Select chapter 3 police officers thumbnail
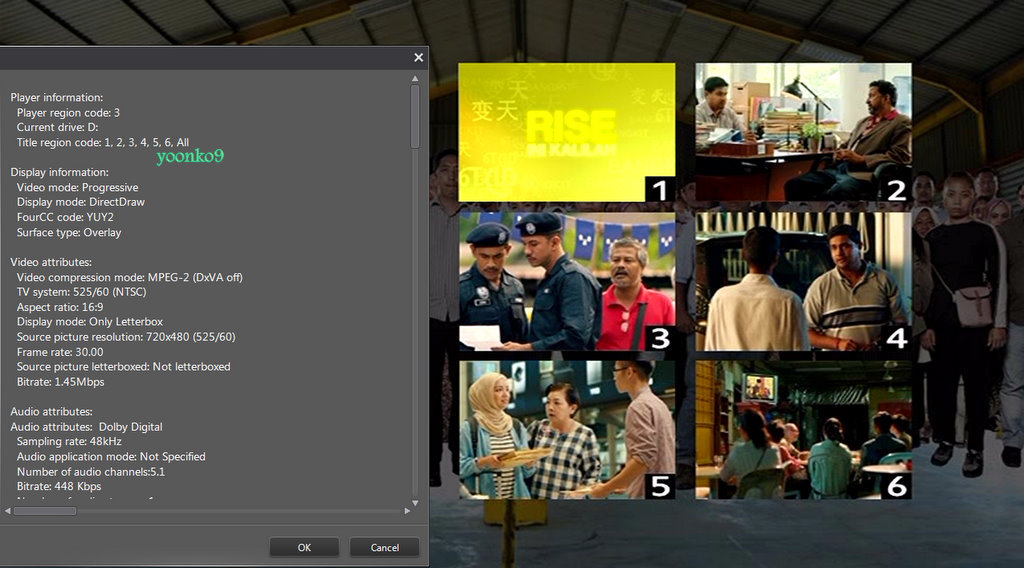Screen dimensions: 1024x568 tap(567, 281)
